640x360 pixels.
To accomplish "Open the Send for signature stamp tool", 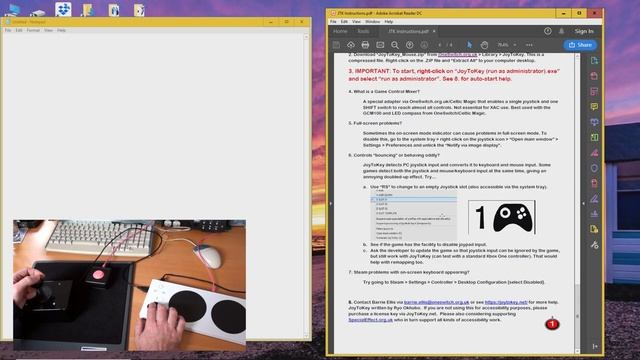I will tap(594, 214).
